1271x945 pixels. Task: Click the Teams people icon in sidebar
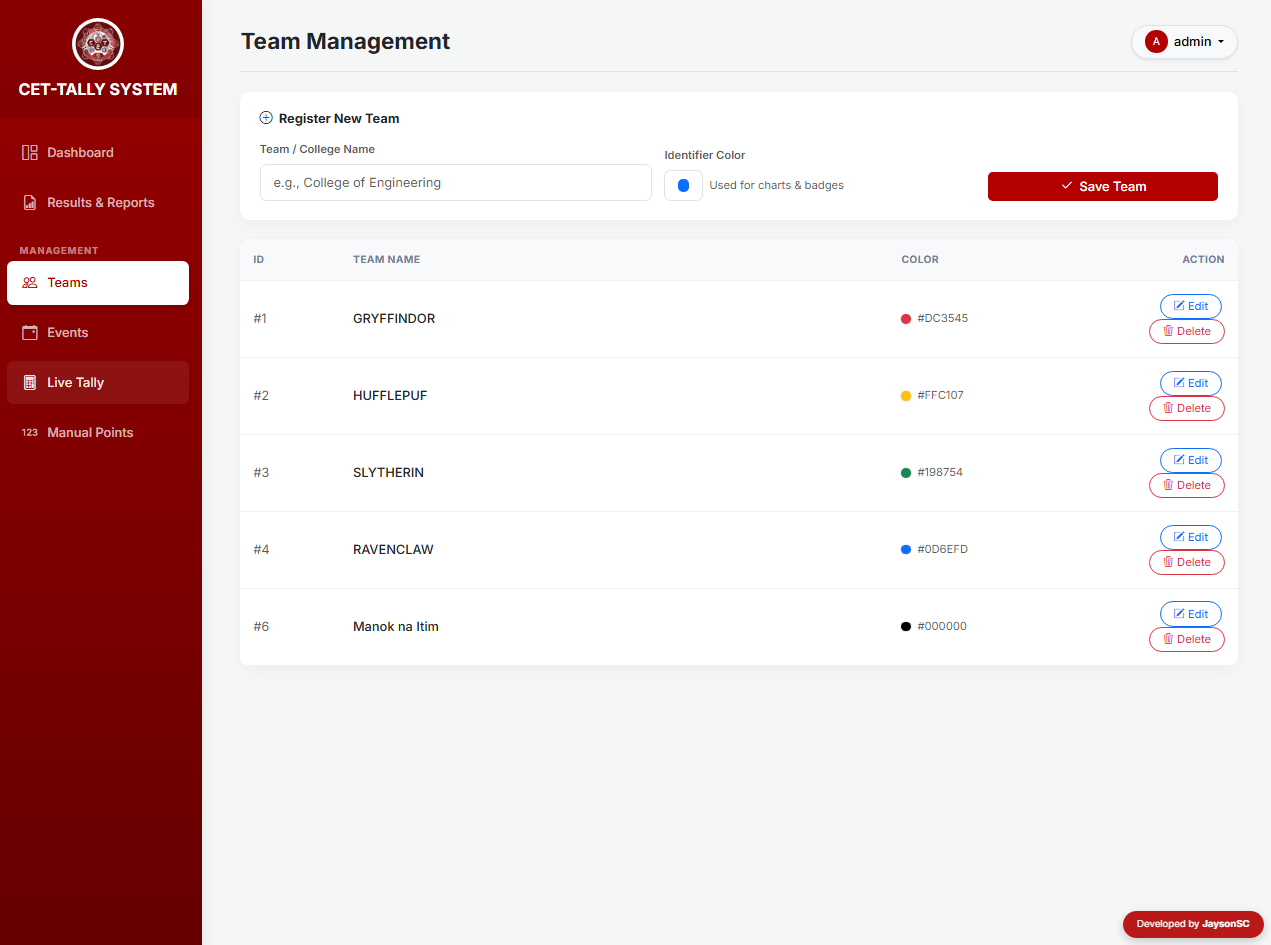coord(29,283)
